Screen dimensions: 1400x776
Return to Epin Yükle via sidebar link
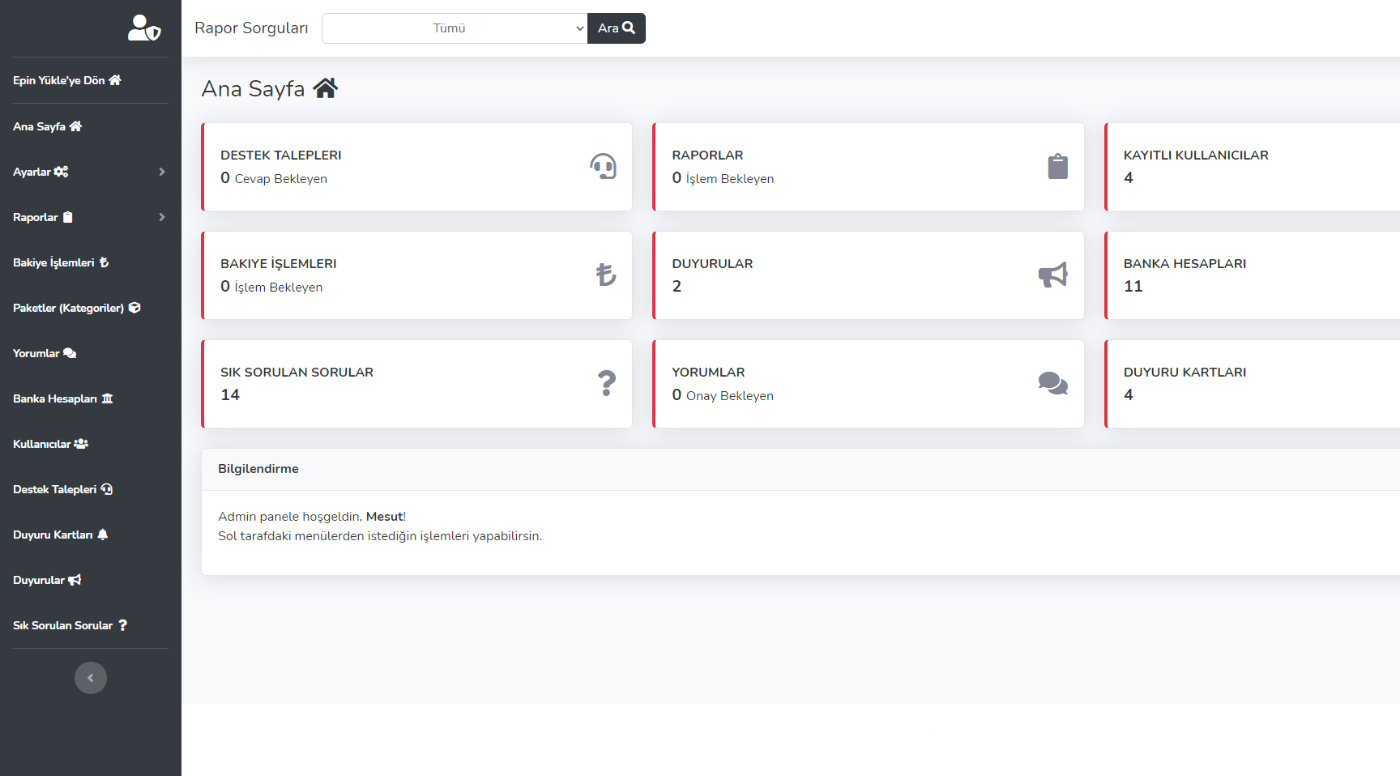coord(66,80)
